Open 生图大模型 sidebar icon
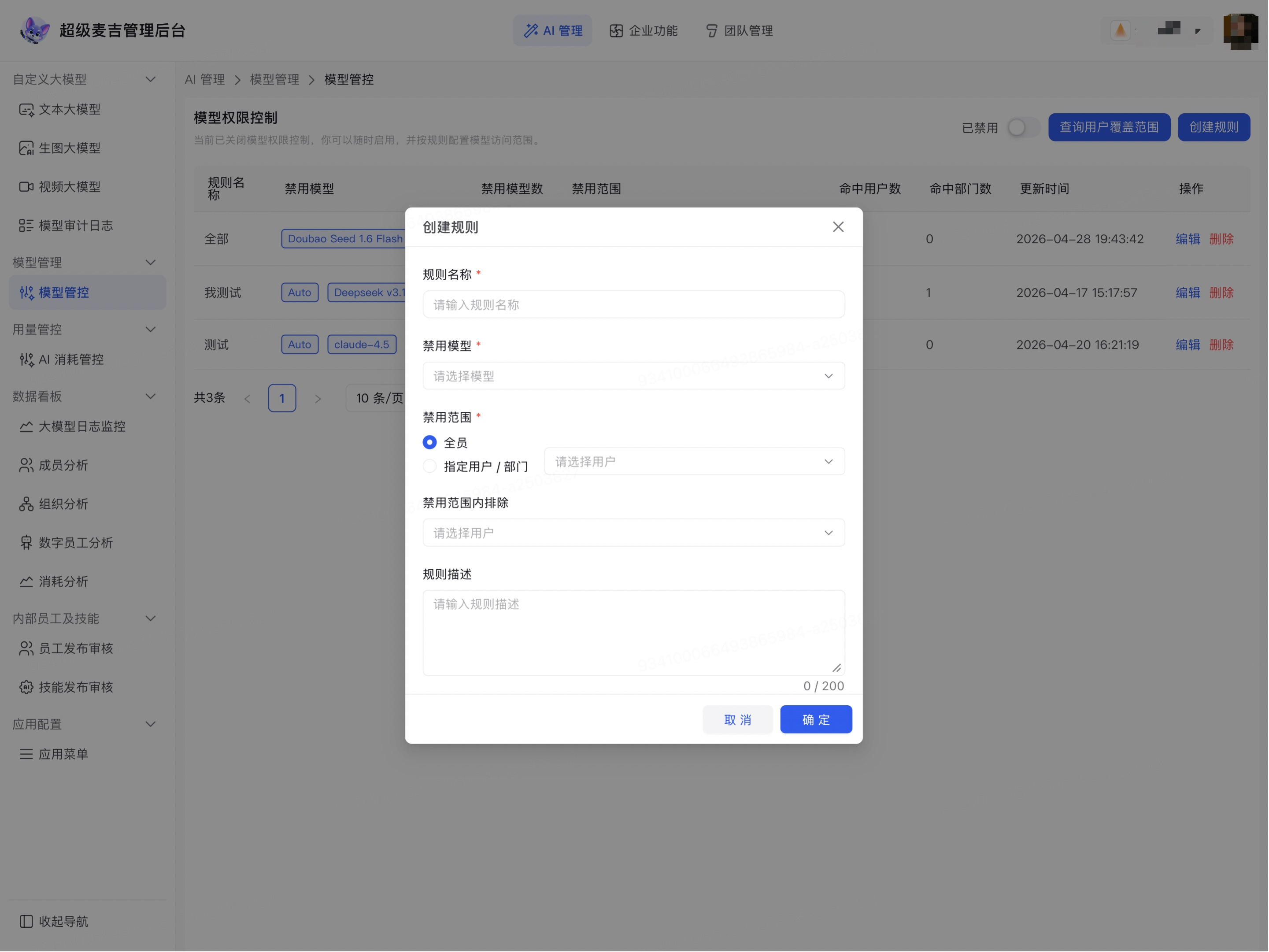Image resolution: width=1269 pixels, height=952 pixels. pos(26,148)
